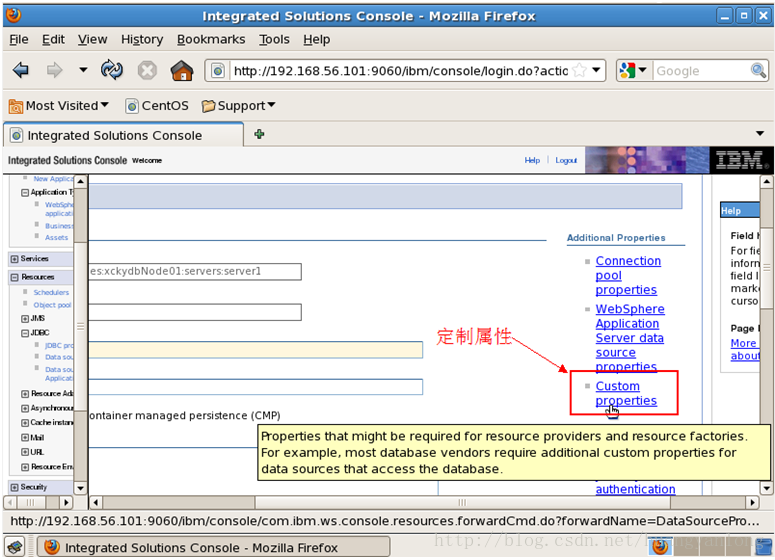This screenshot has height=560, width=775.
Task: Click the main horizontal scrollbar right arrow
Action: (x=752, y=503)
